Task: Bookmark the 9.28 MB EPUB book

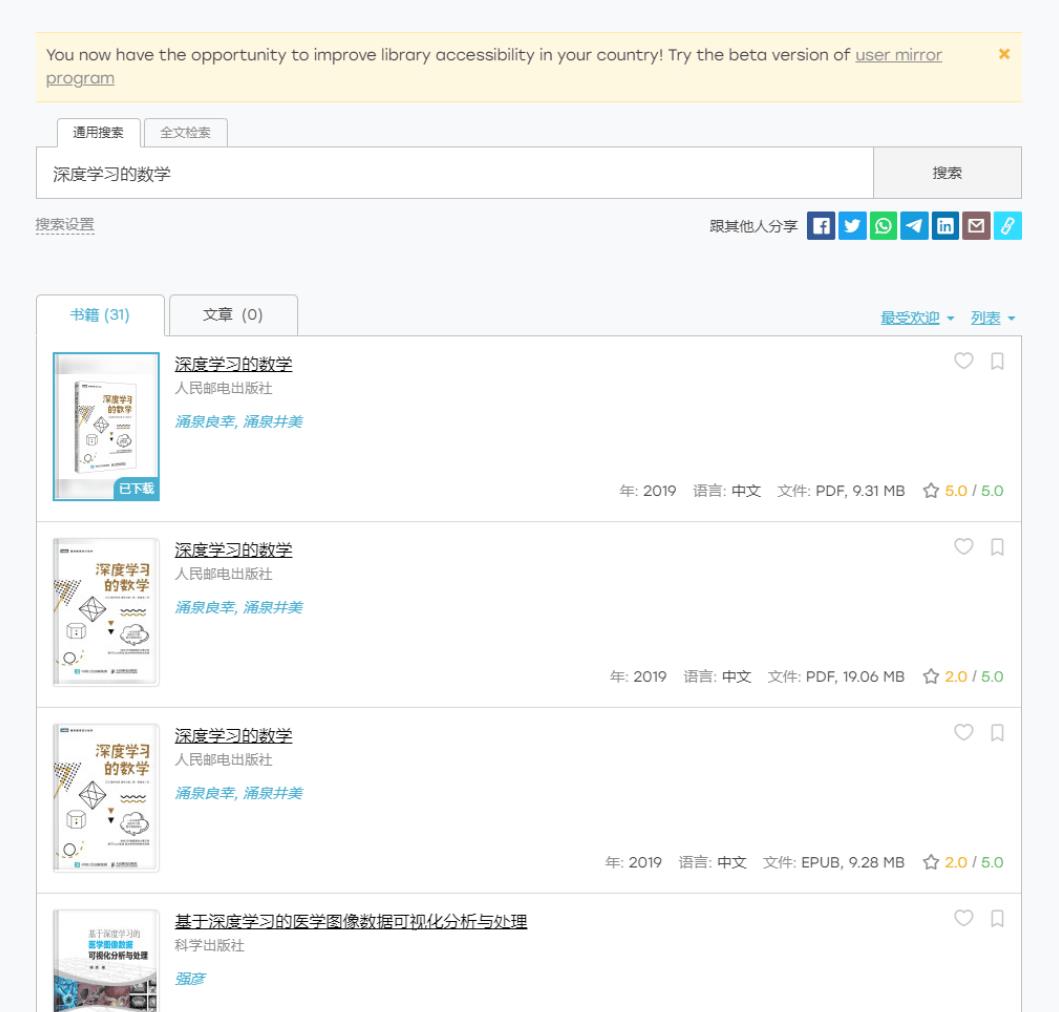Action: tap(997, 732)
